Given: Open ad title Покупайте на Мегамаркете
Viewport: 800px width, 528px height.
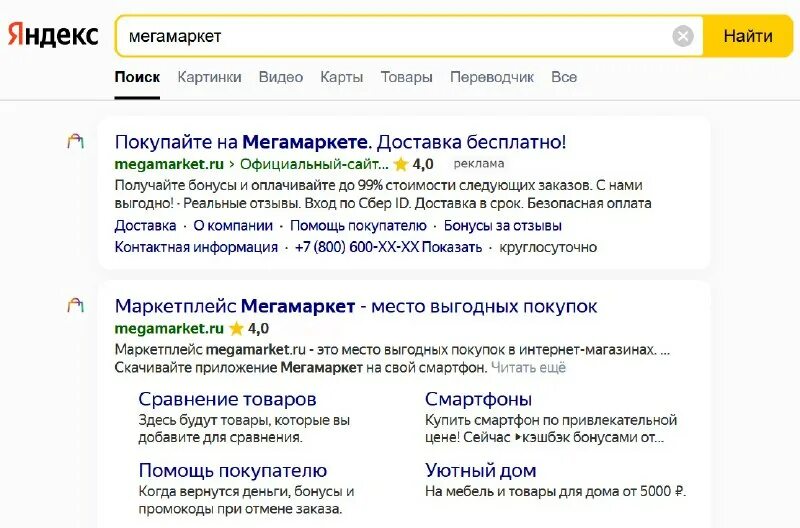Looking at the screenshot, I should tap(340, 142).
